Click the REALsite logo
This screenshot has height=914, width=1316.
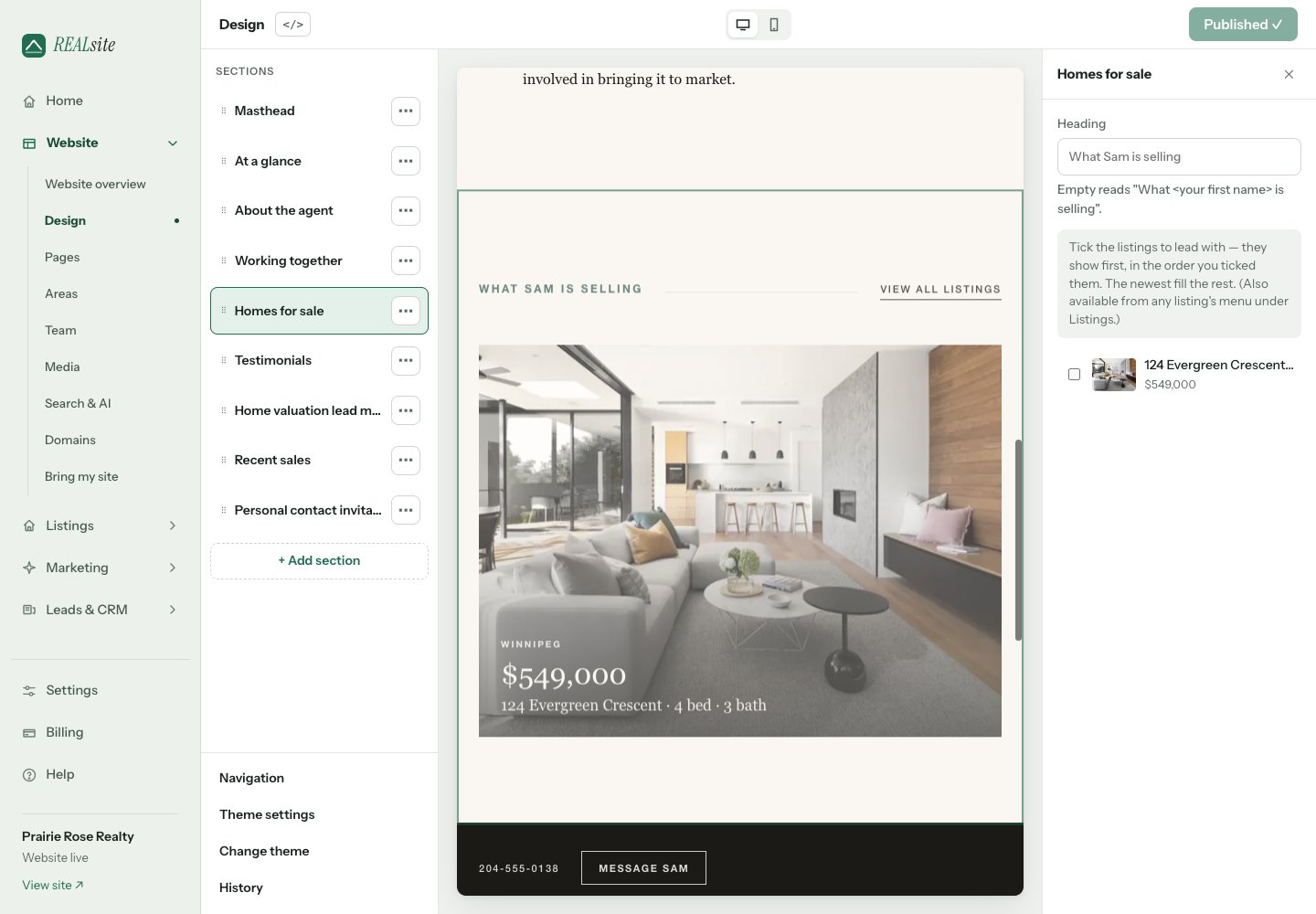point(69,45)
